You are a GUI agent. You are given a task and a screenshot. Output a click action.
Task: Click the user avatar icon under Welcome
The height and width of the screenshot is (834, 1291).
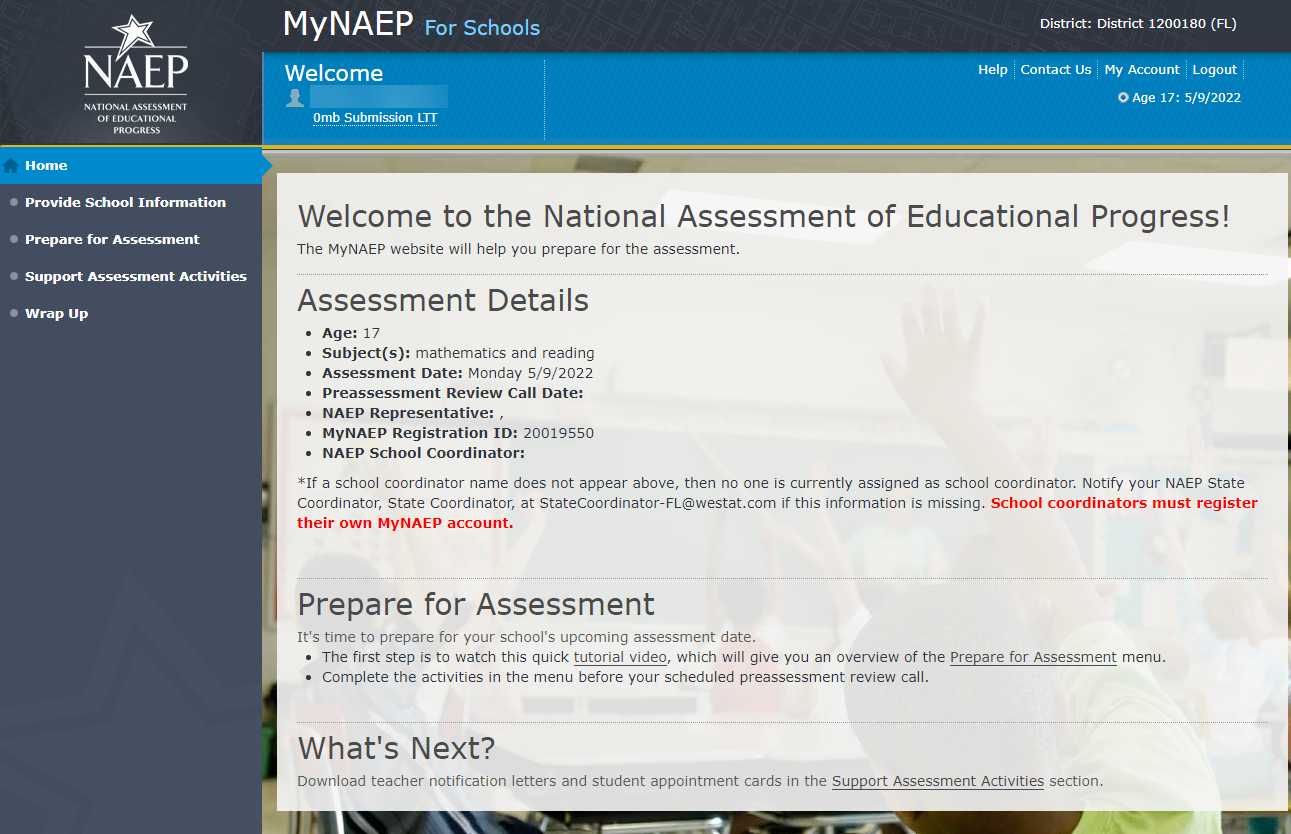pos(295,97)
